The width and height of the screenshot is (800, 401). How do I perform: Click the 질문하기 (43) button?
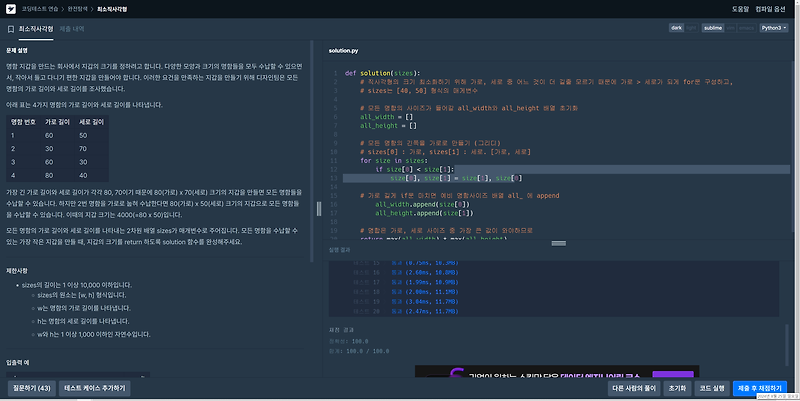(32, 388)
